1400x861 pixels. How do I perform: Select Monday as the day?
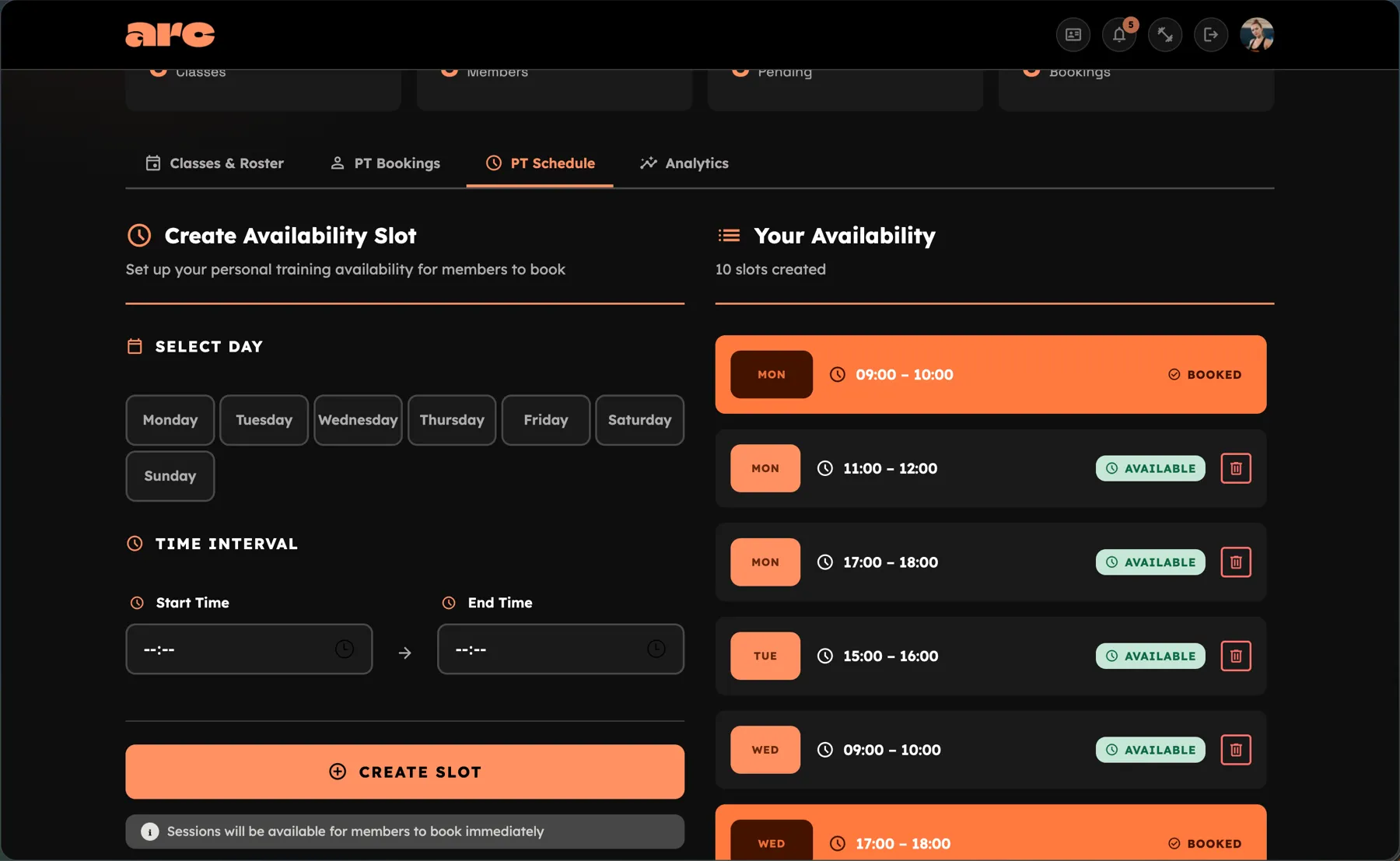(x=170, y=420)
